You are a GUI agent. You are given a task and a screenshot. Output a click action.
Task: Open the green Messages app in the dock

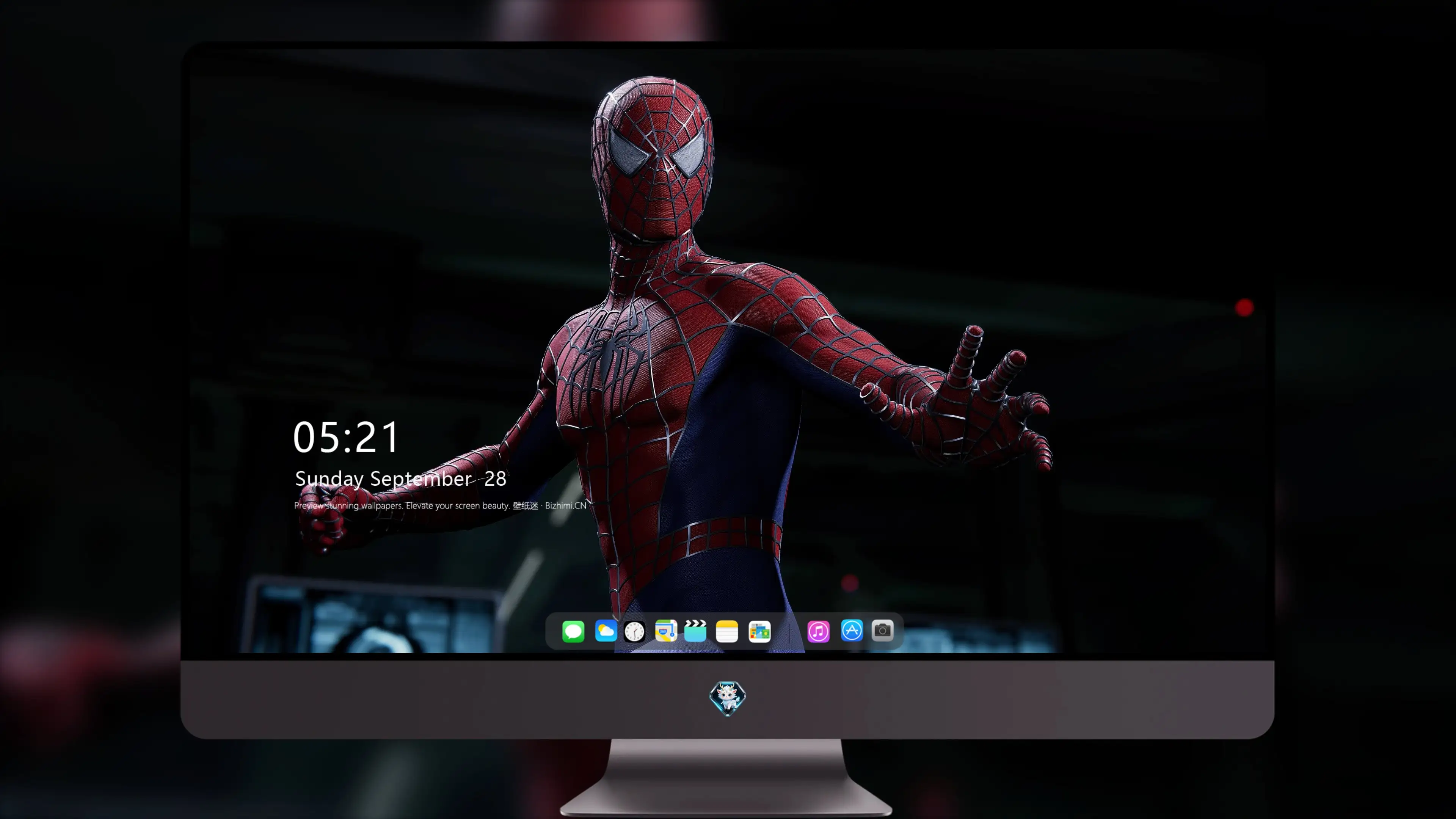[573, 631]
